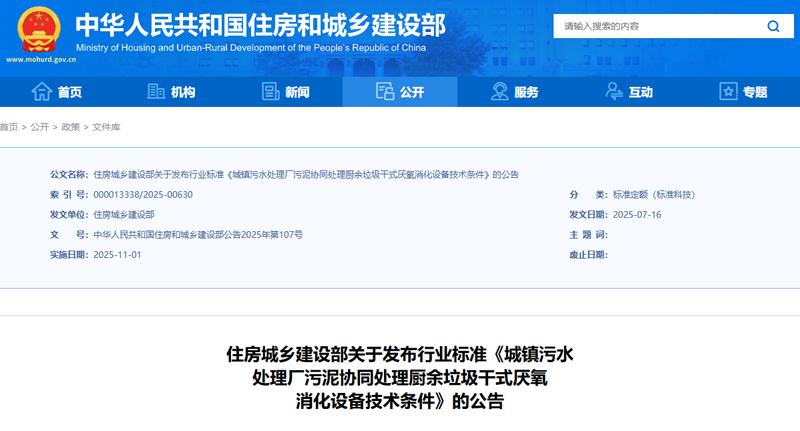800x431 pixels.
Task: Click the 发文日期 value 2025-07-16
Action: (637, 215)
